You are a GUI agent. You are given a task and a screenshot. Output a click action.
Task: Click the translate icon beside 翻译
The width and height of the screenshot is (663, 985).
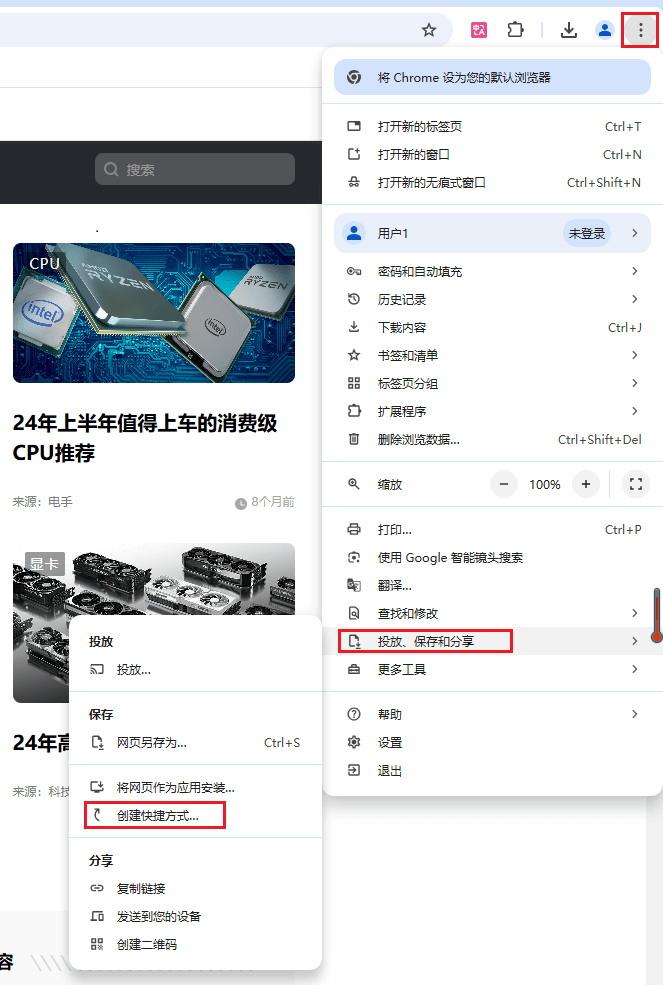pyautogui.click(x=354, y=585)
